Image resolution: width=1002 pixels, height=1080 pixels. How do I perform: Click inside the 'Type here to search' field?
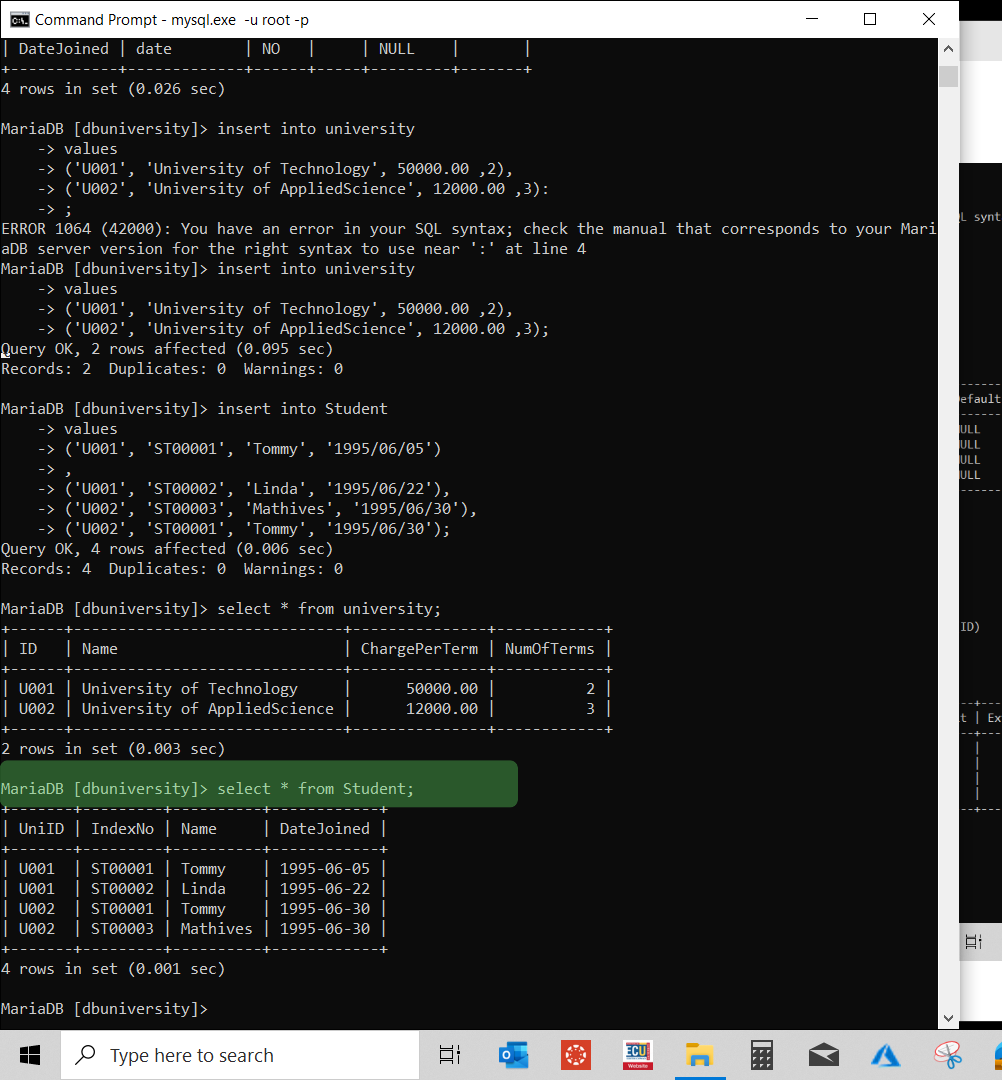pyautogui.click(x=240, y=1055)
